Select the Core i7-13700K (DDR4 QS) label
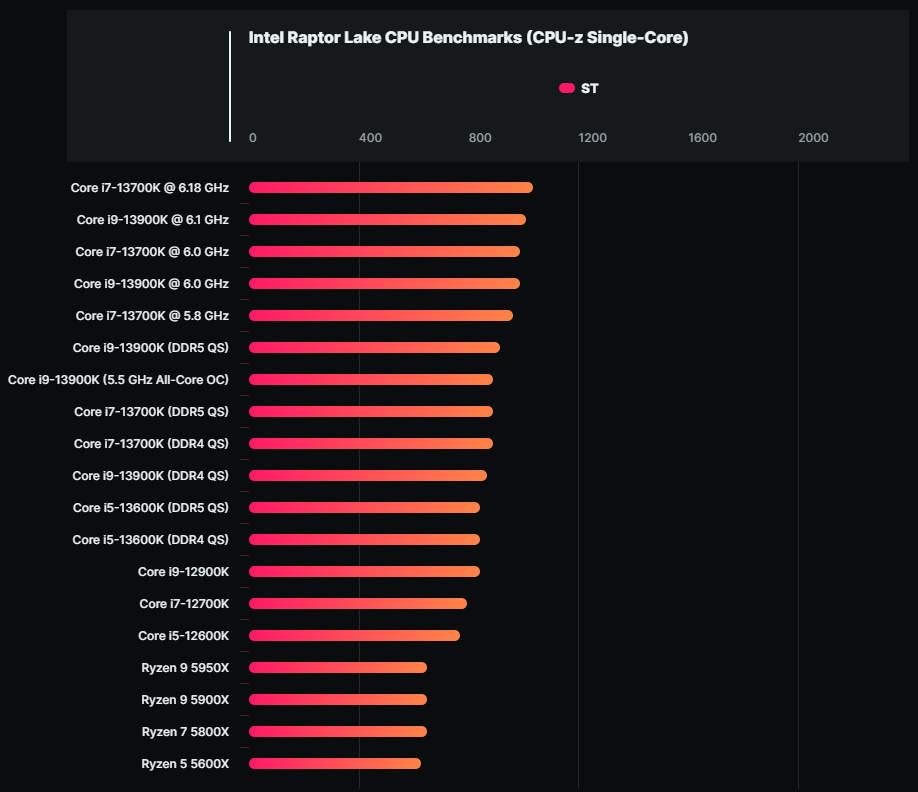918x792 pixels. 151,444
